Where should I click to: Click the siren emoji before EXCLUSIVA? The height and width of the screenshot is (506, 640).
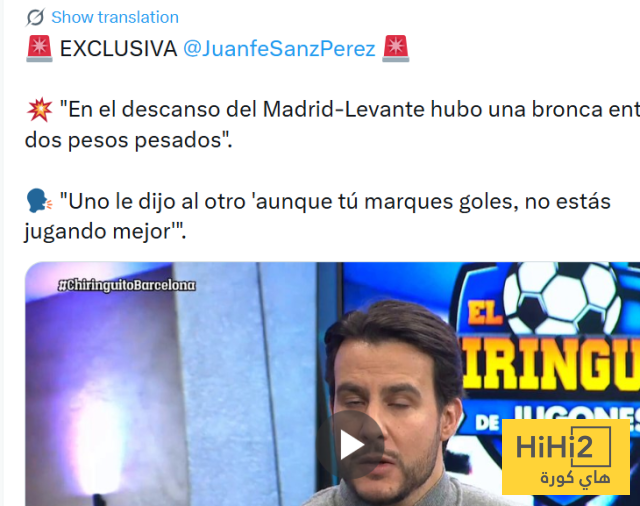point(39,49)
